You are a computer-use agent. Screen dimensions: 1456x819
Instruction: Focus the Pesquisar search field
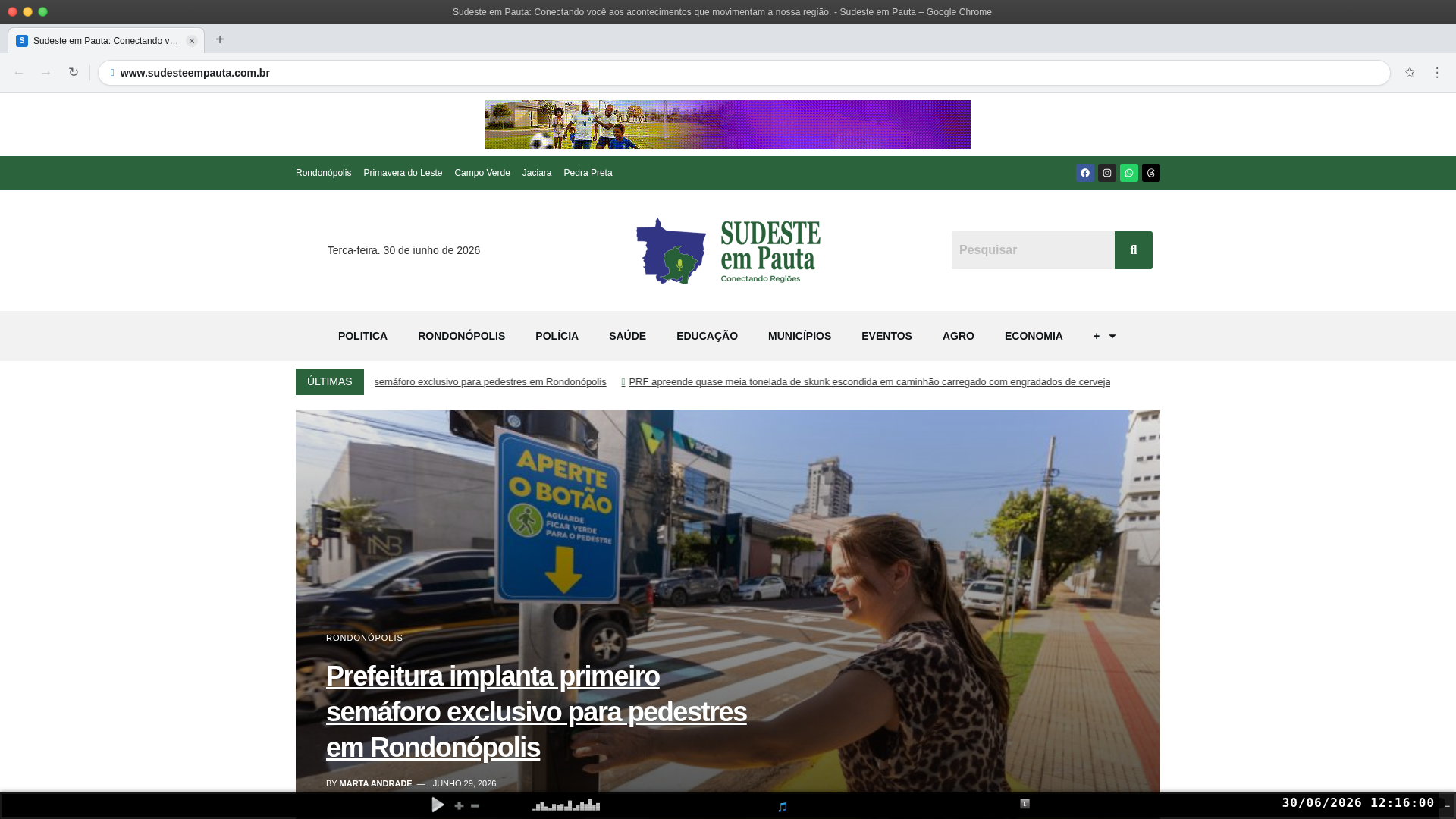tap(1033, 250)
